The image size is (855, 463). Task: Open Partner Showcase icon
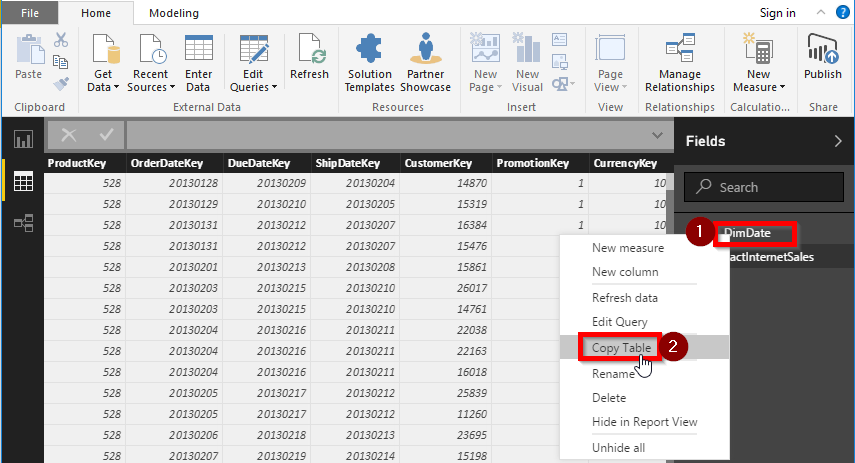pos(426,48)
